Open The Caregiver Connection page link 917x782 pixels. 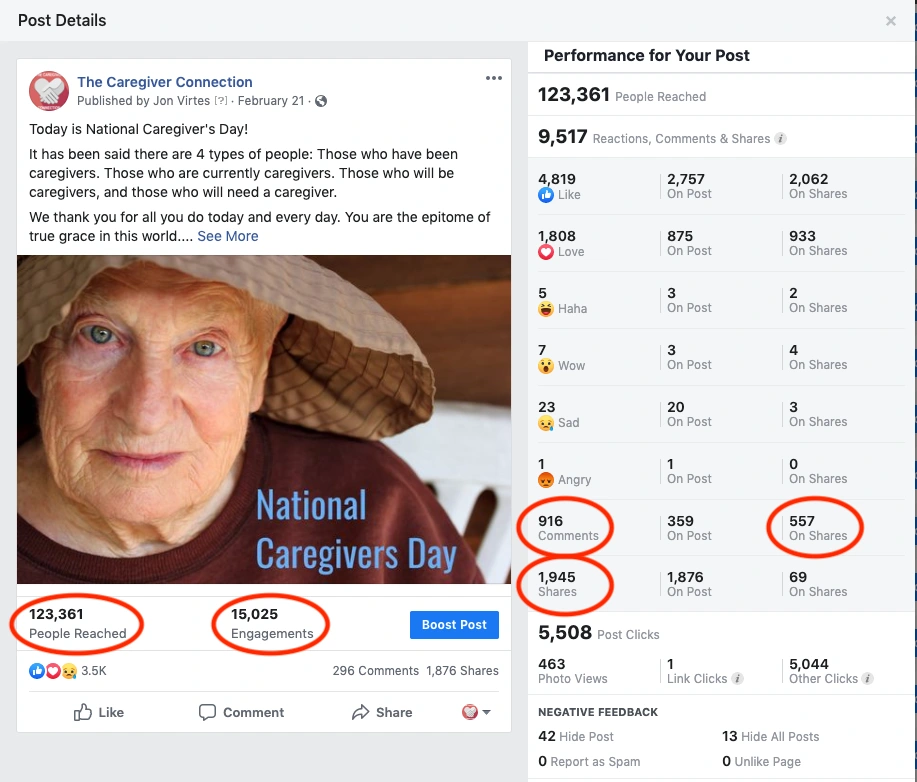pos(165,82)
